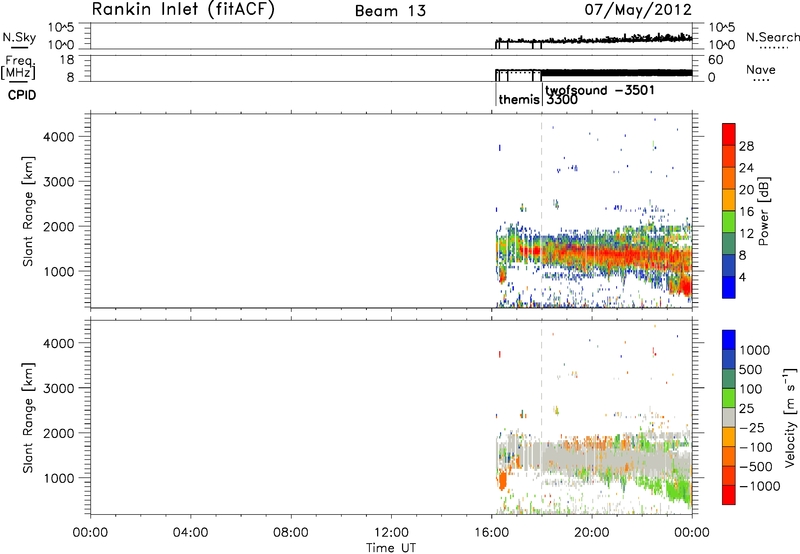
Task: Click the "N.Sky" legend label
Action: (19, 37)
